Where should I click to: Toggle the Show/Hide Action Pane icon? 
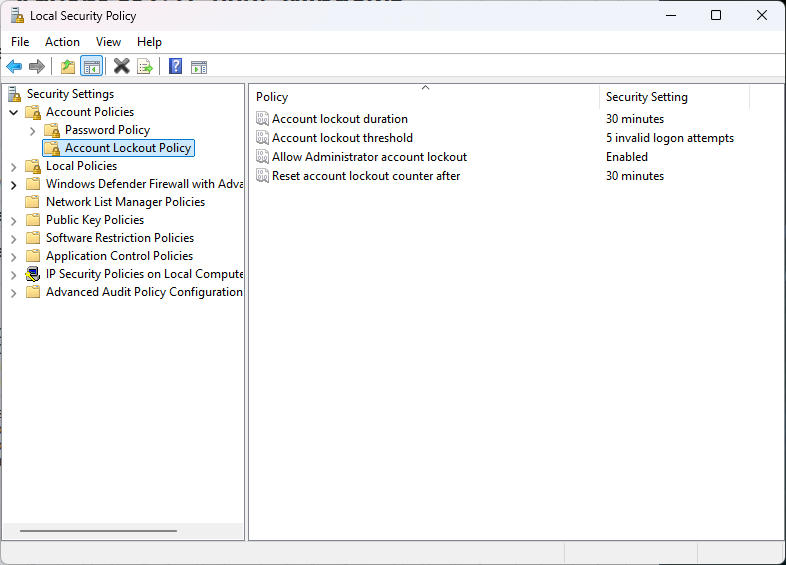click(x=199, y=67)
